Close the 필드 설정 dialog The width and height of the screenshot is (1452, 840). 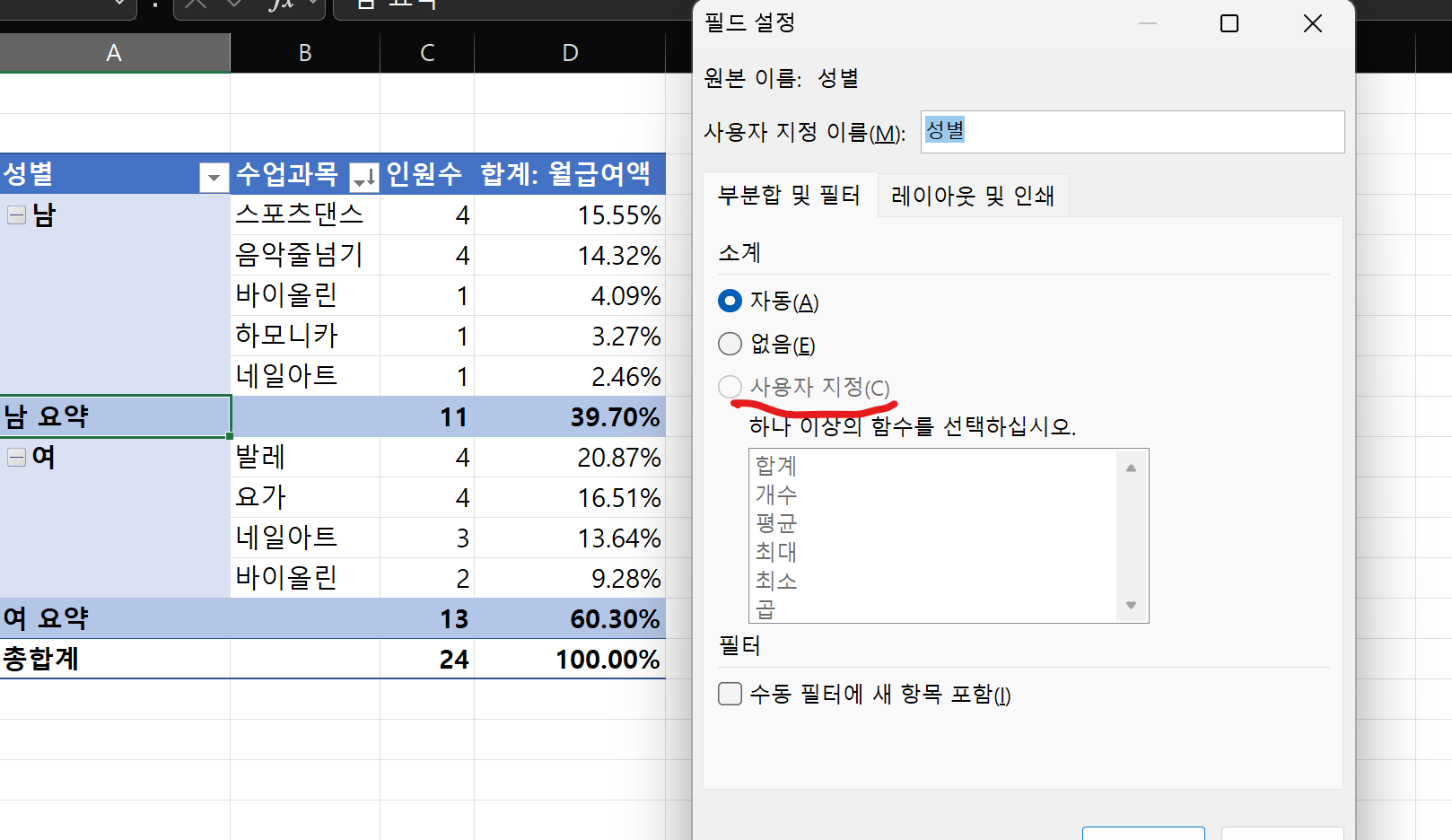click(x=1312, y=23)
